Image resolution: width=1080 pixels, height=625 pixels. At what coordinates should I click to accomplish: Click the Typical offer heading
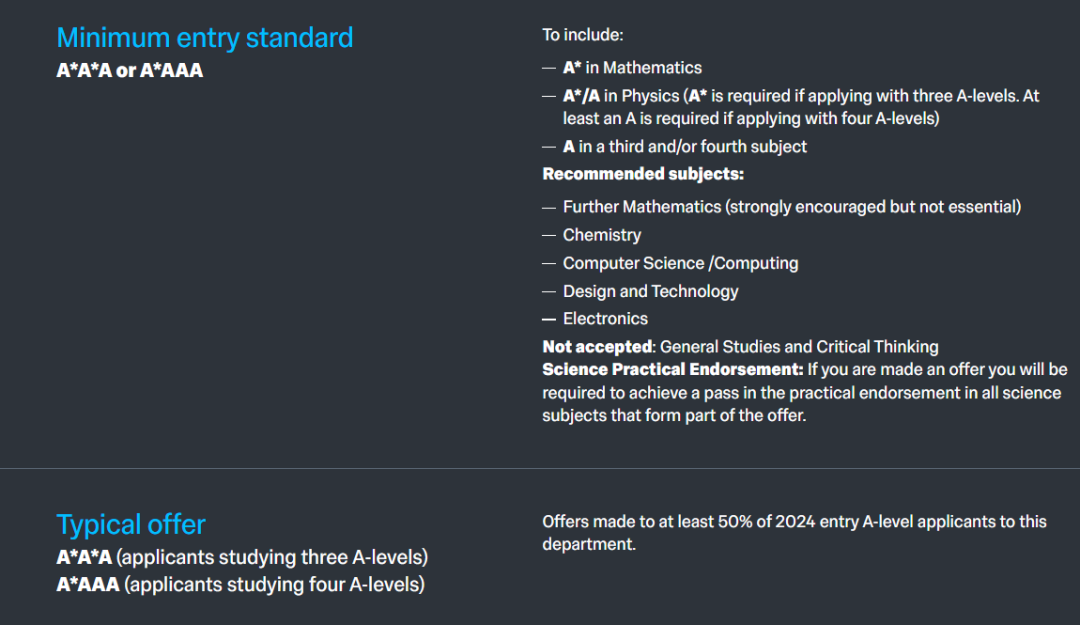131,524
